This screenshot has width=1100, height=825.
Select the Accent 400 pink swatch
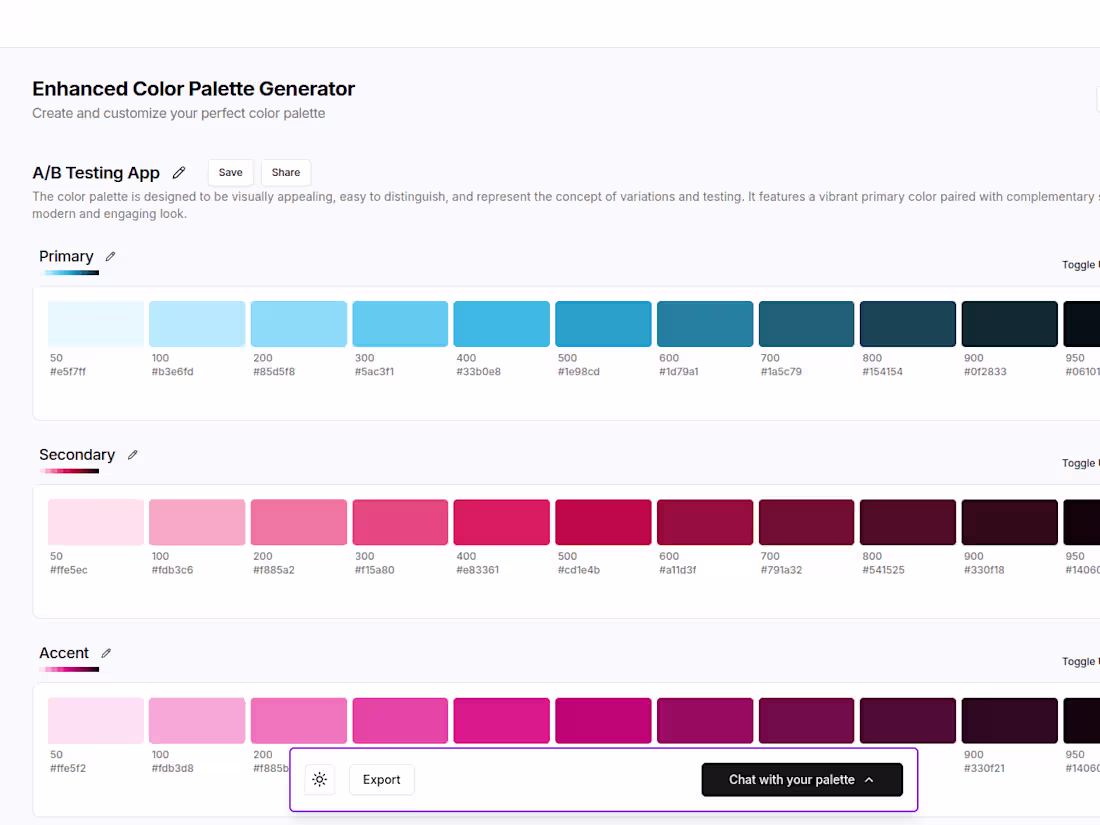click(x=501, y=720)
